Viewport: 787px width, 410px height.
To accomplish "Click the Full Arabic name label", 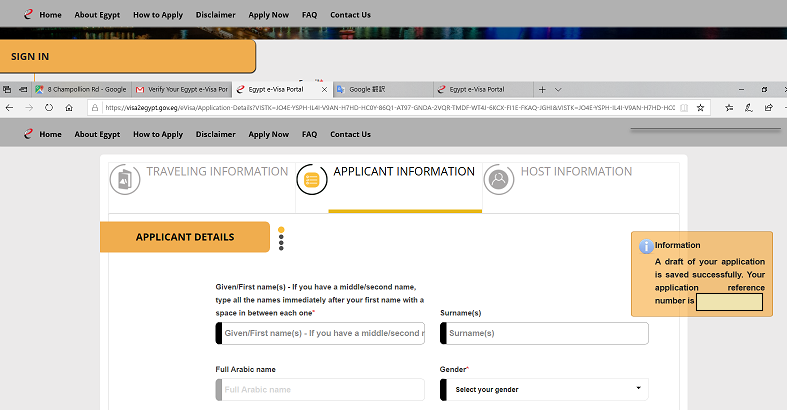I will tap(245, 369).
